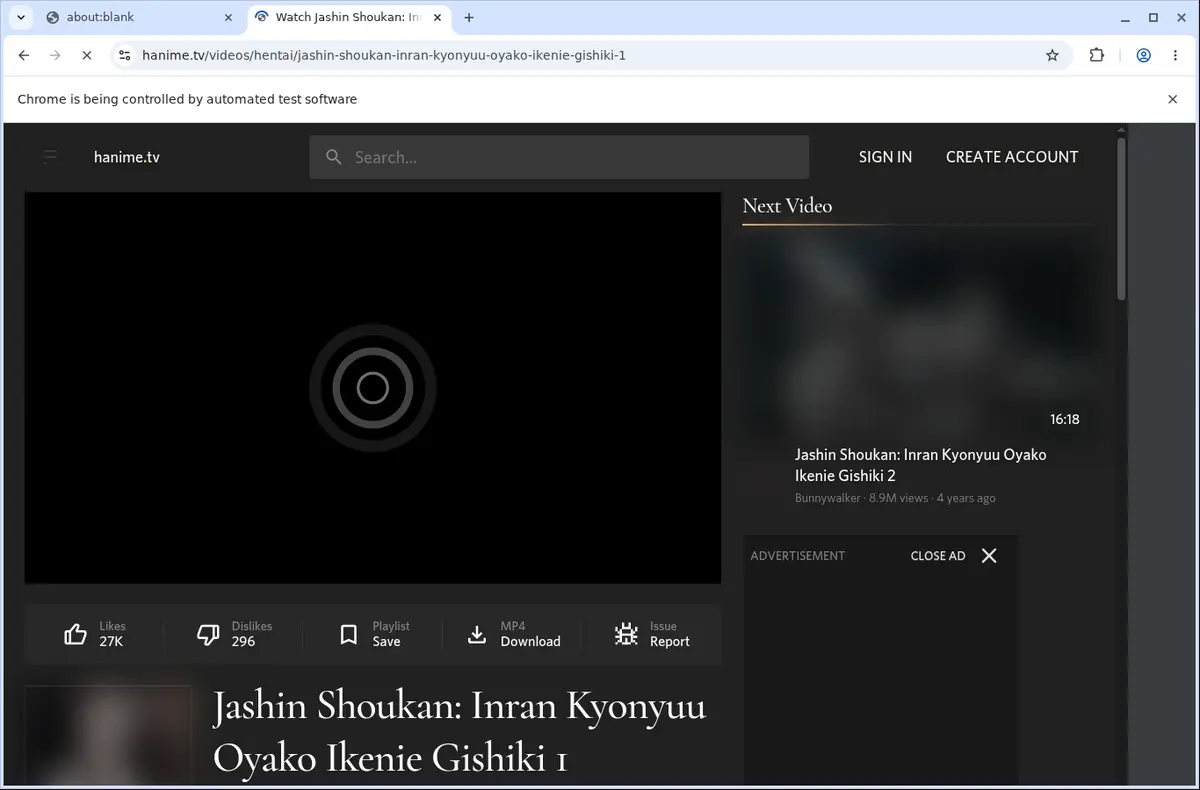Open a new browser tab
Image resolution: width=1200 pixels, height=790 pixels.
[469, 17]
